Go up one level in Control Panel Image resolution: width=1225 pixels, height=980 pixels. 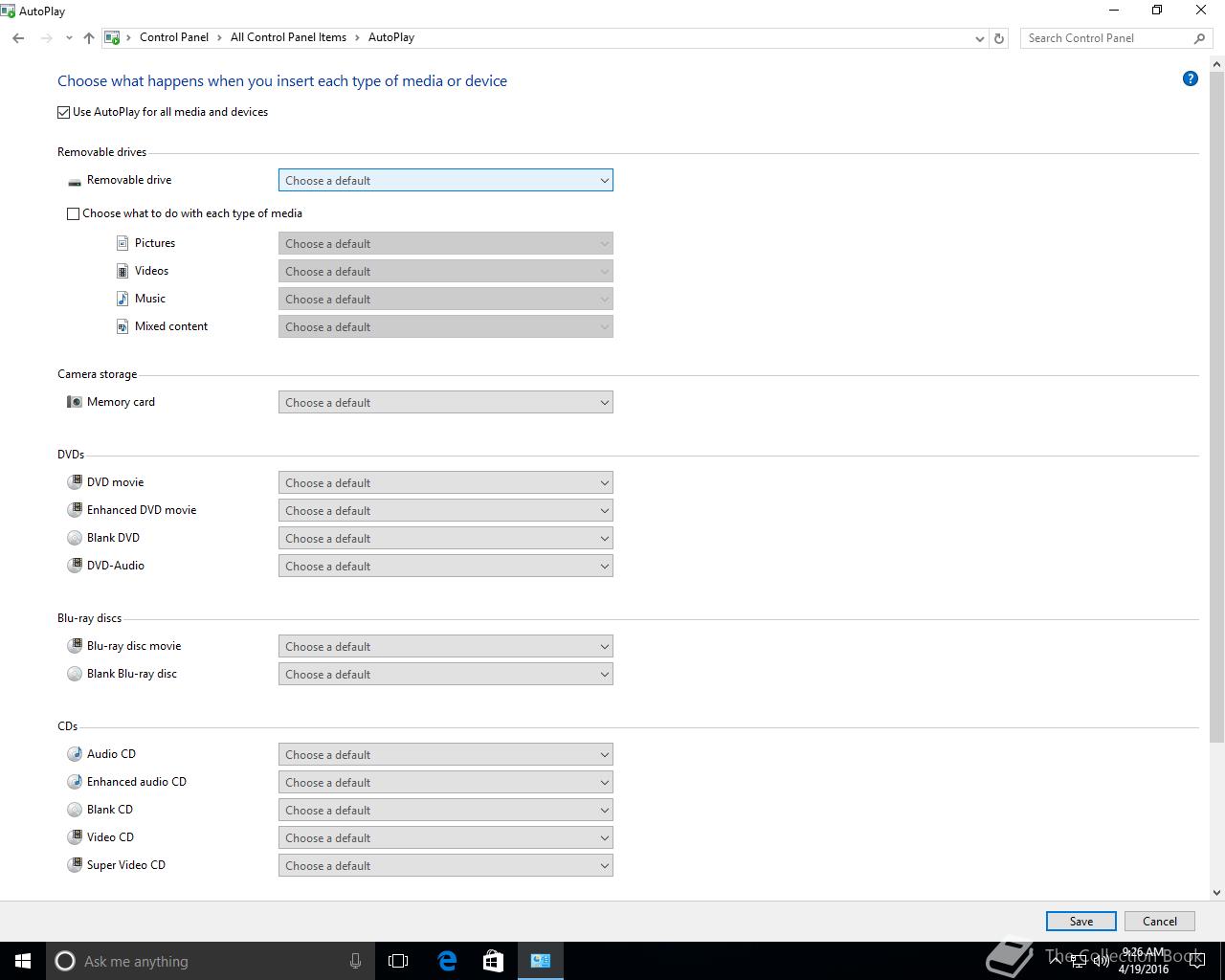point(89,38)
